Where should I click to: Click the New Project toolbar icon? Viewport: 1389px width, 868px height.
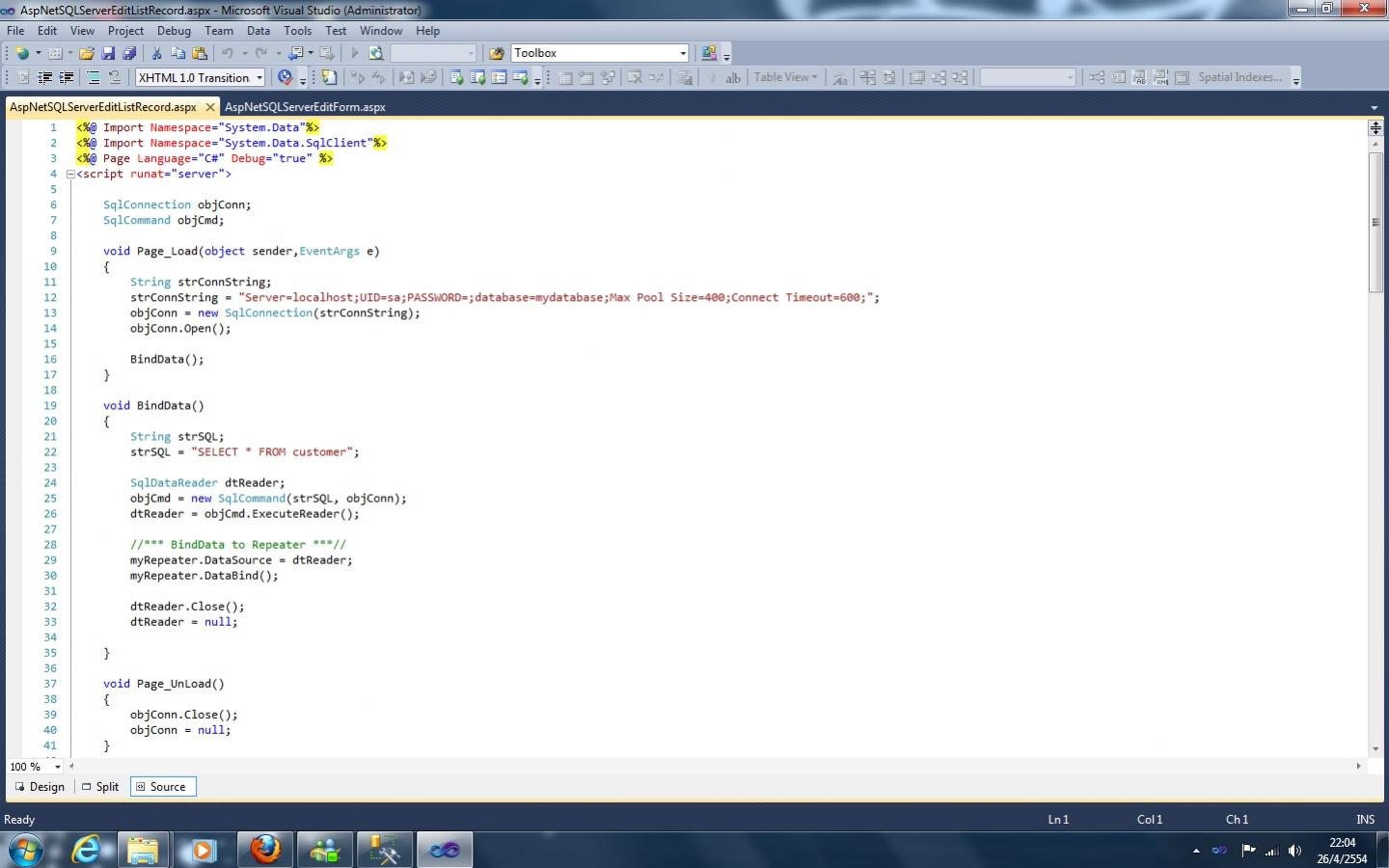click(x=21, y=53)
